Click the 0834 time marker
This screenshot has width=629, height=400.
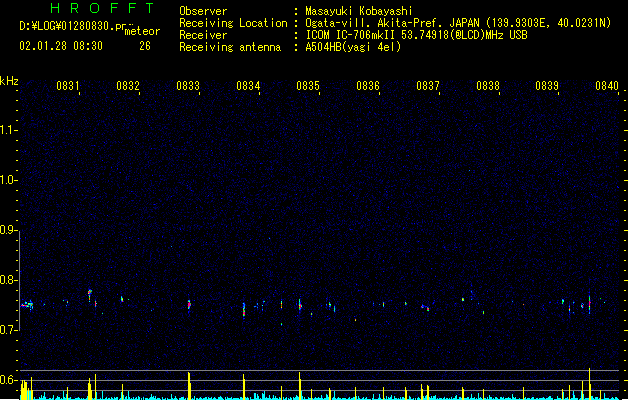click(248, 85)
